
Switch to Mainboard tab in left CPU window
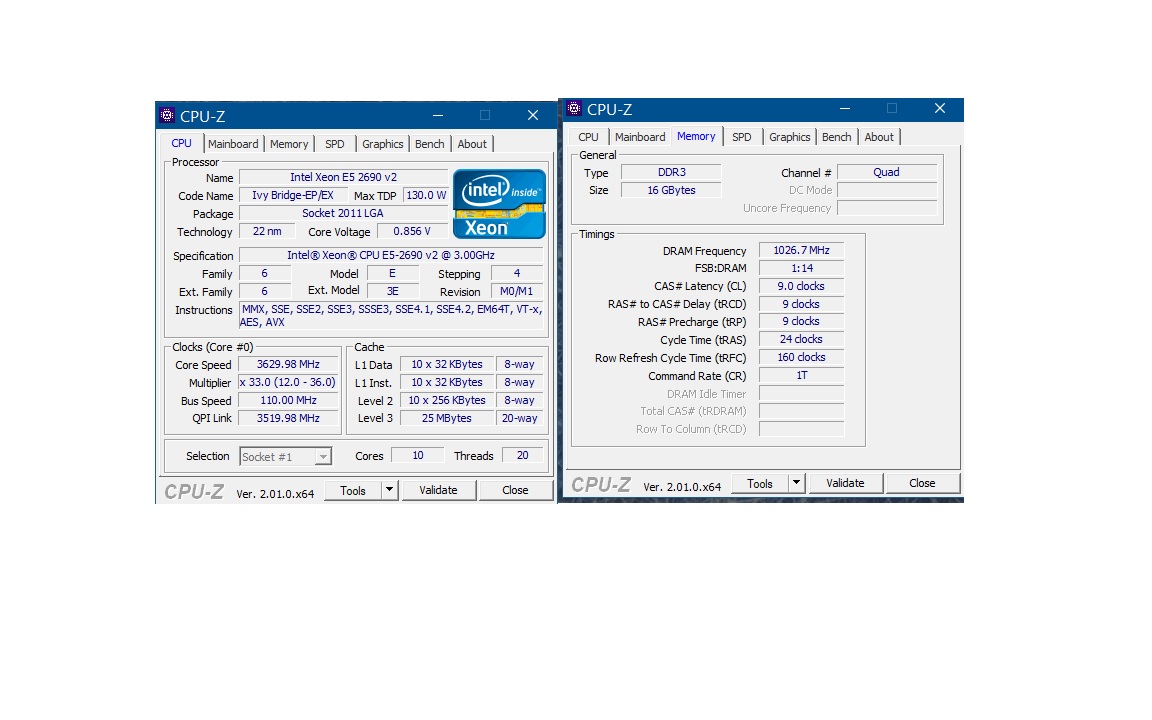(x=233, y=144)
